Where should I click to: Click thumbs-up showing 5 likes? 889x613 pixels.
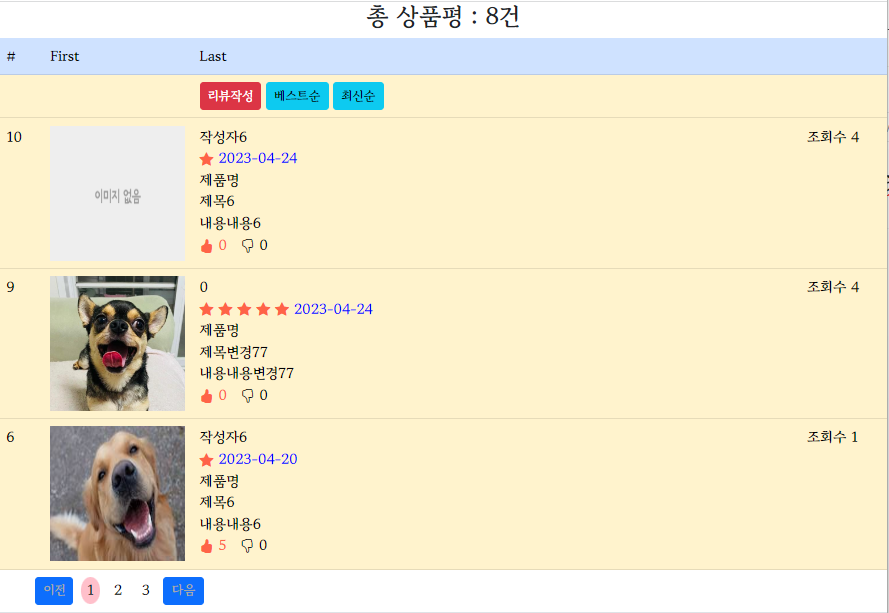(206, 546)
